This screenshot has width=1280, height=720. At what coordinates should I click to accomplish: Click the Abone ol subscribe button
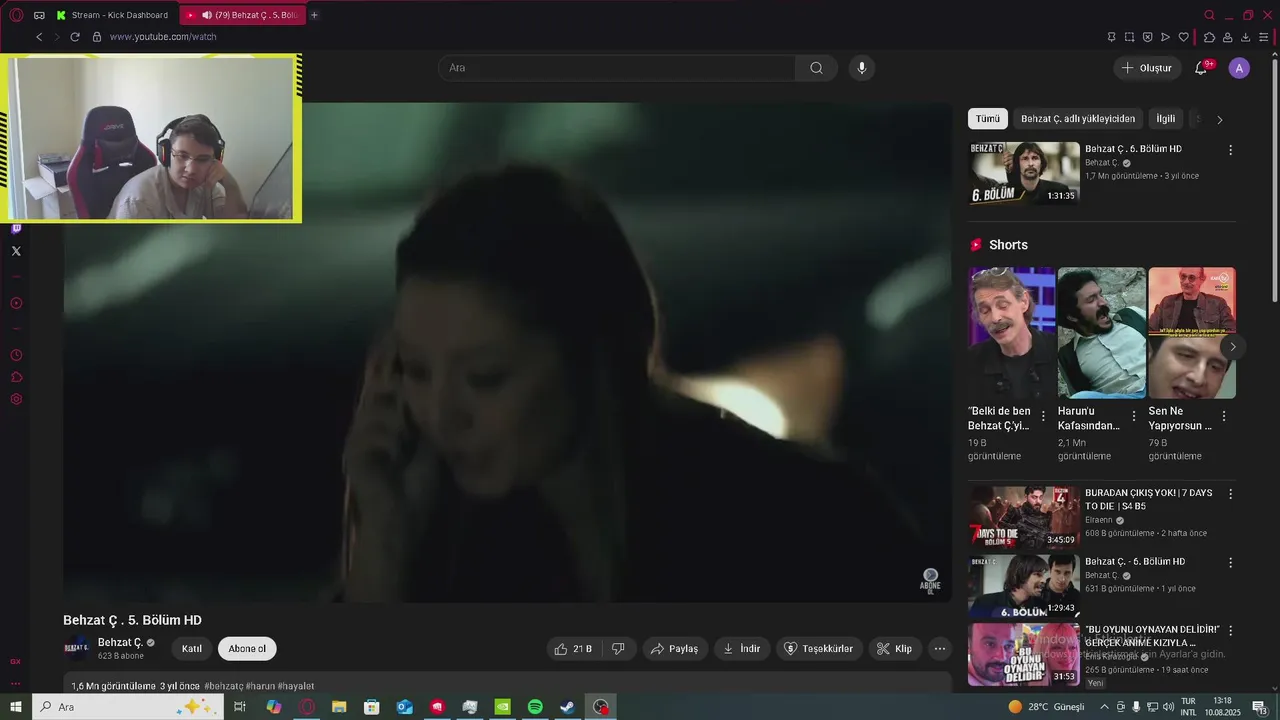(247, 649)
